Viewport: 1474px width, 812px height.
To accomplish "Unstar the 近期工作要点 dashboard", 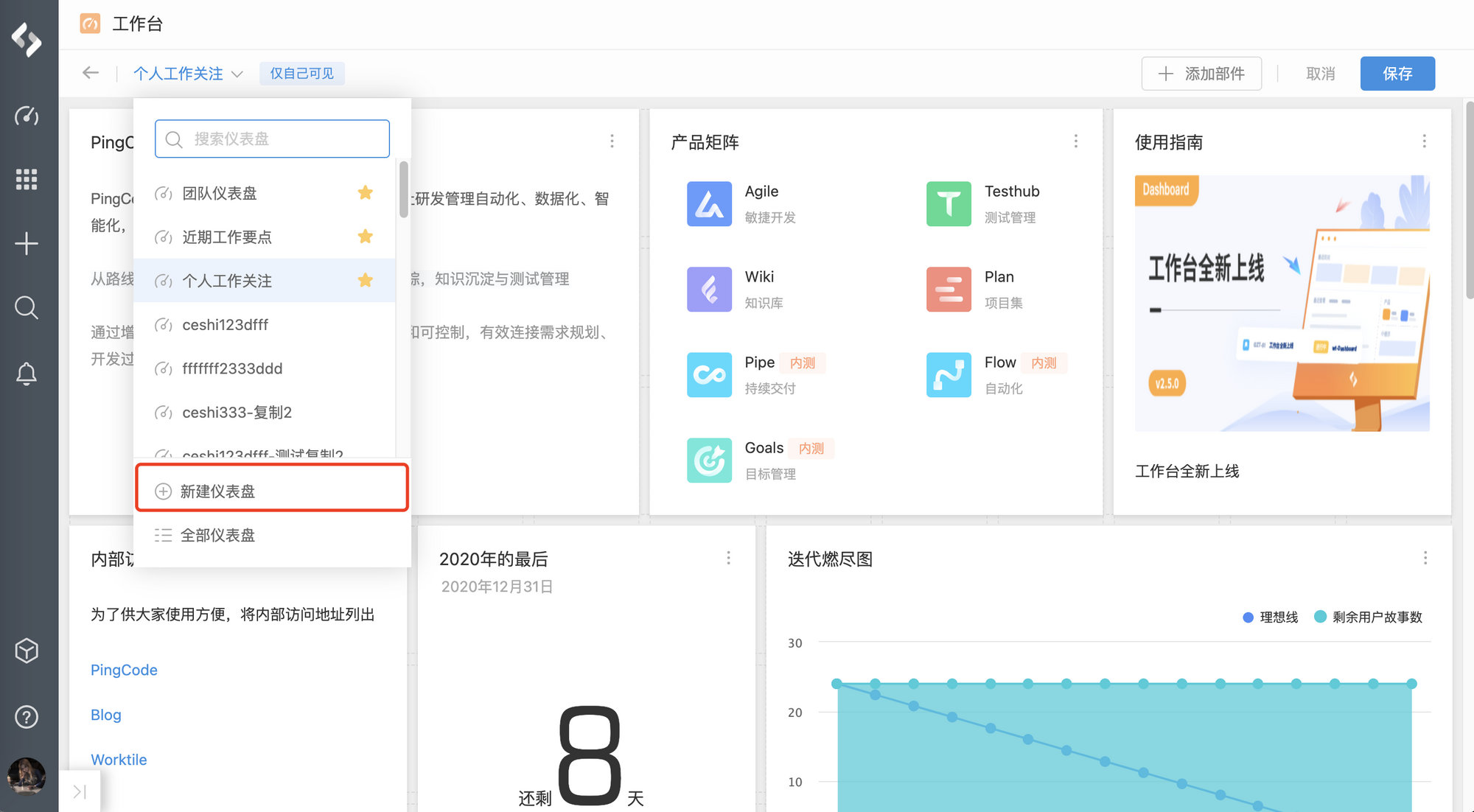I will [x=366, y=236].
